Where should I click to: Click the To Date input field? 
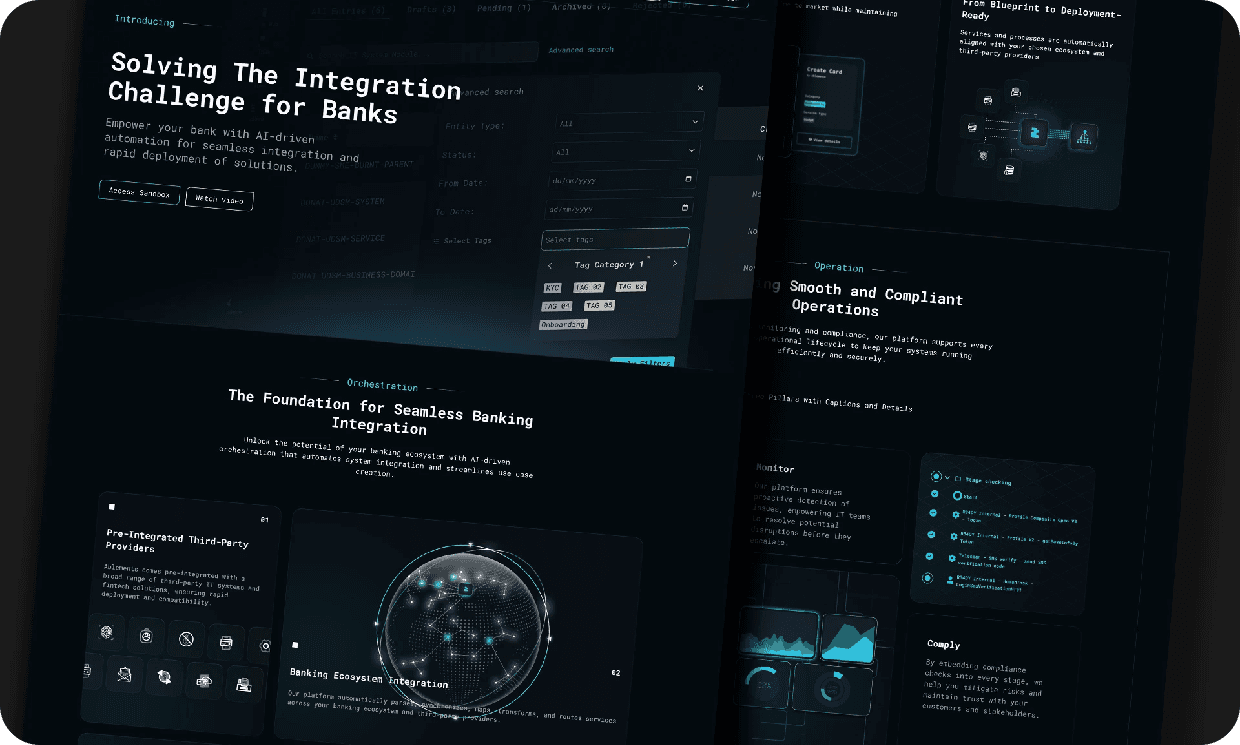617,209
